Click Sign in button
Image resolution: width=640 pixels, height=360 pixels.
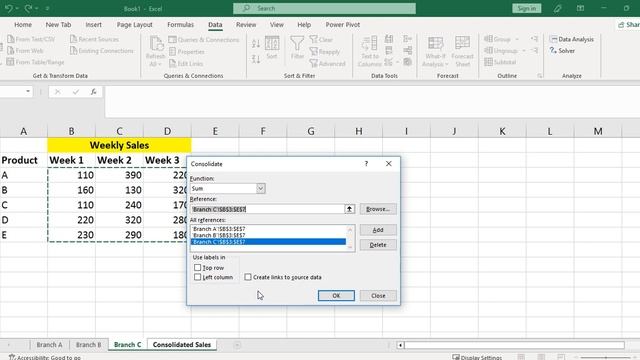[x=527, y=8]
